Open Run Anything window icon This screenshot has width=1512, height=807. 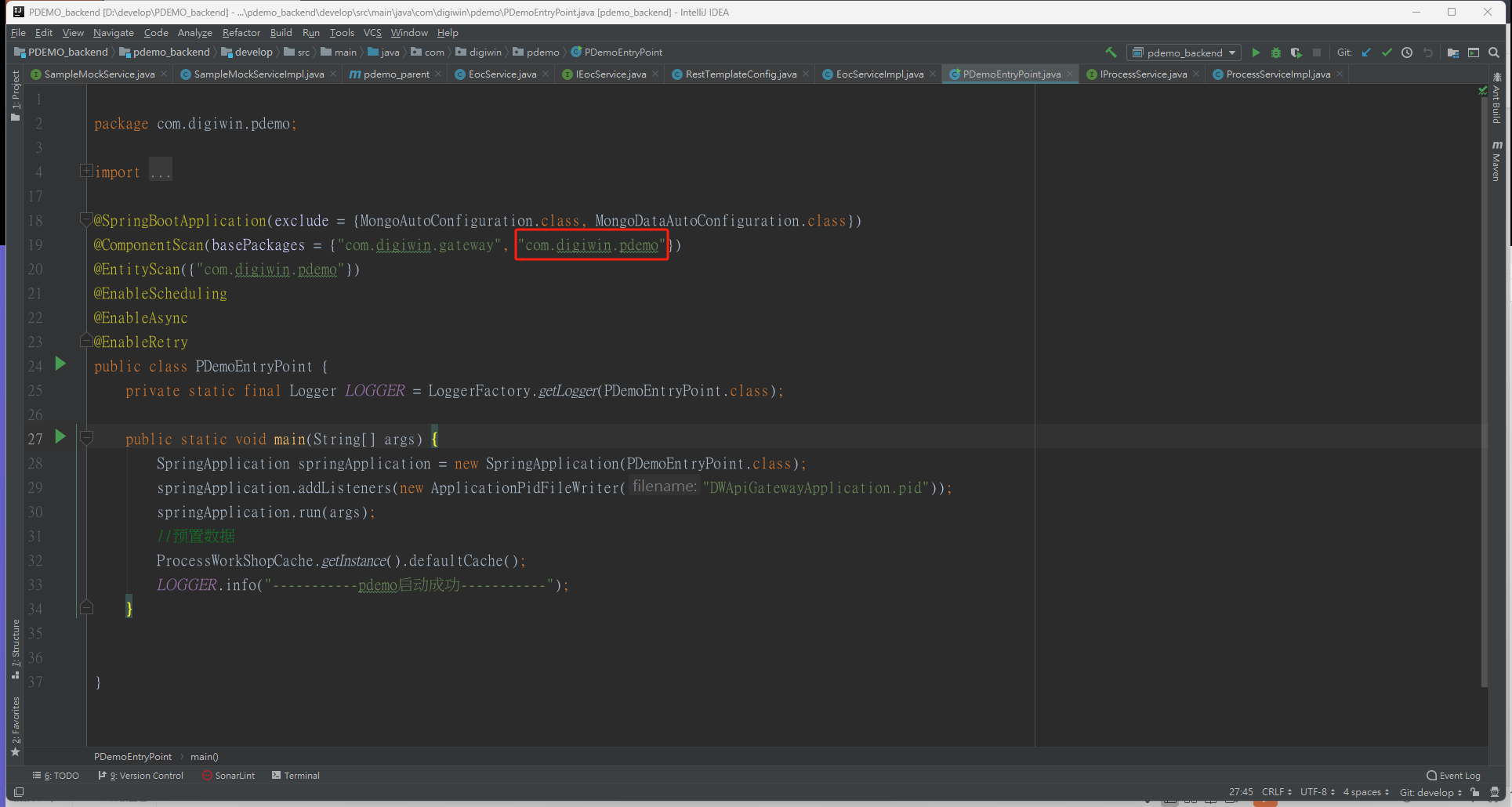point(1474,52)
